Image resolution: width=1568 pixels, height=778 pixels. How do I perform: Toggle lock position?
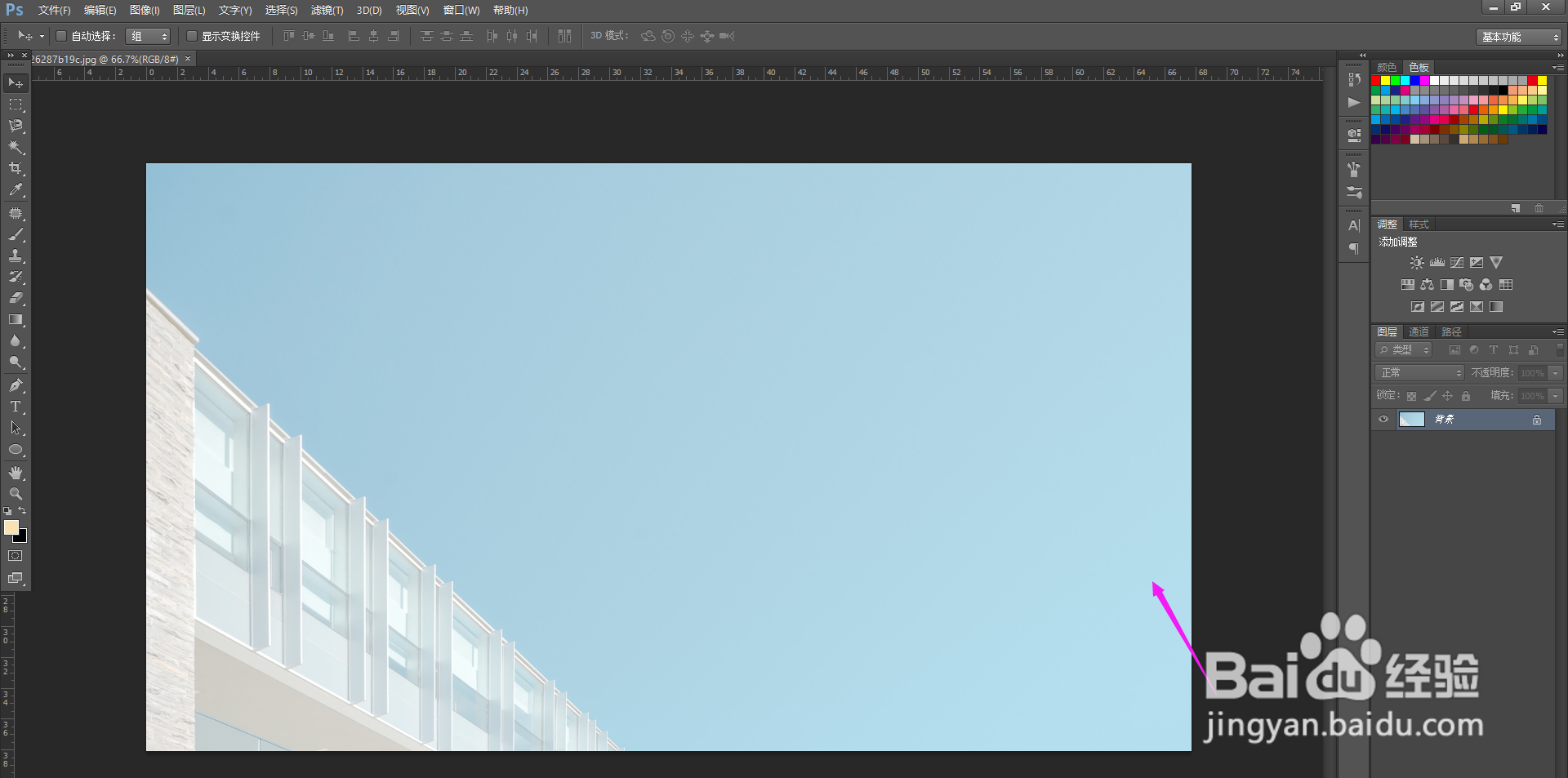(1448, 396)
